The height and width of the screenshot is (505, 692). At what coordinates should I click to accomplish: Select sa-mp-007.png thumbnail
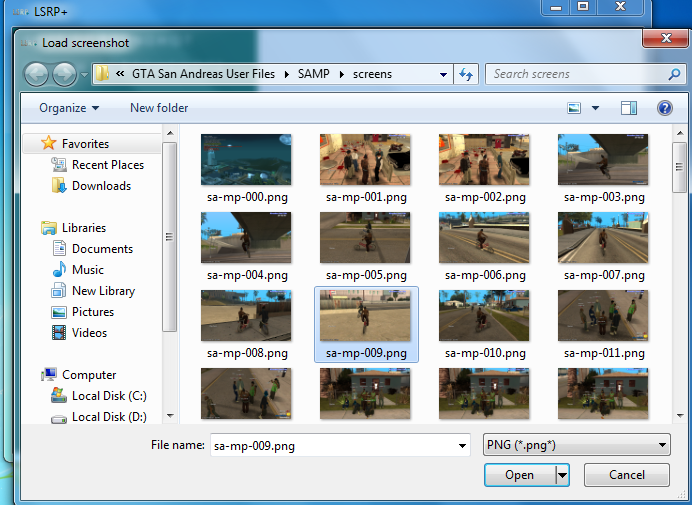[603, 237]
